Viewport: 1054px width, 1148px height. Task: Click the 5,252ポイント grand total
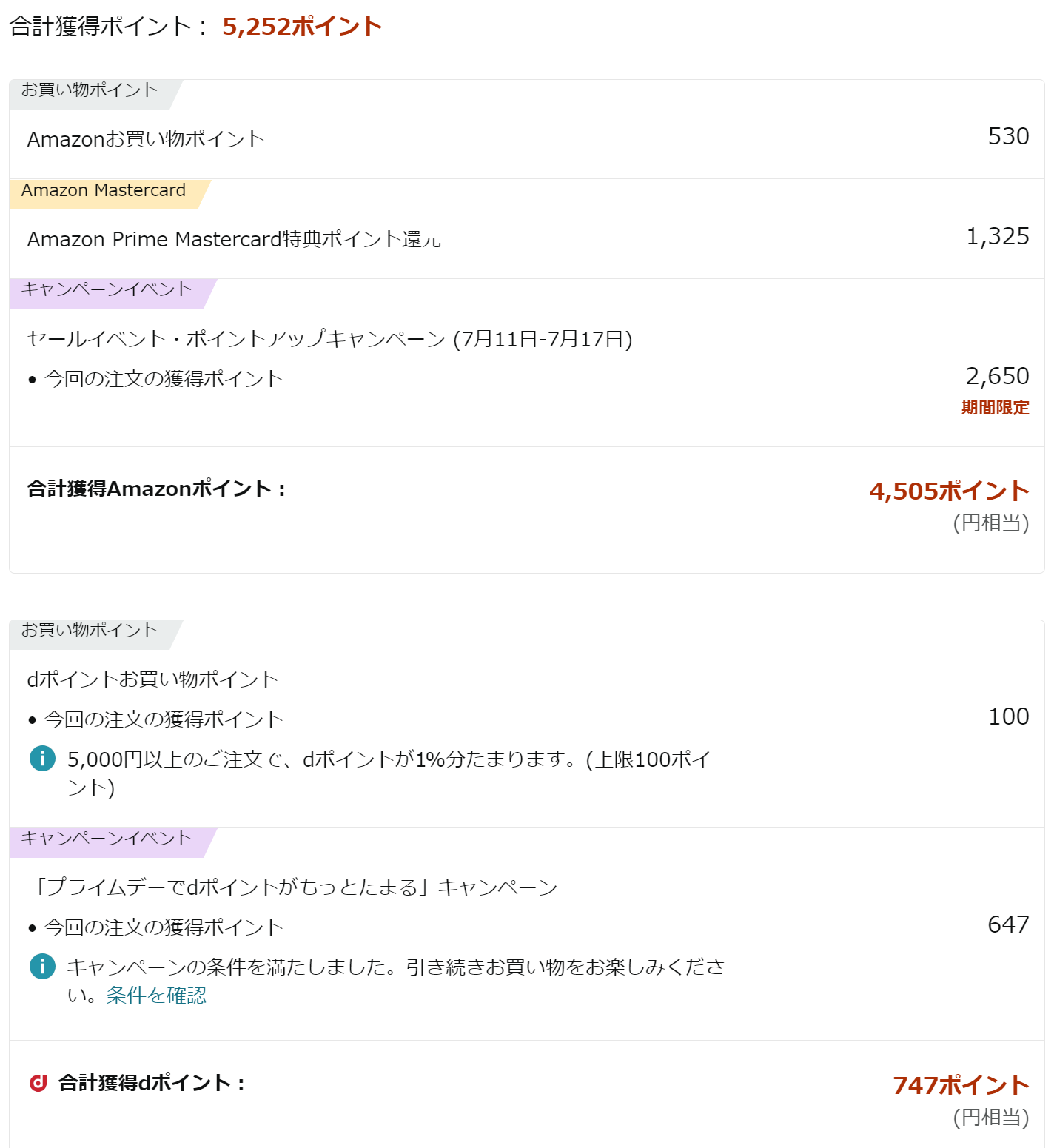coord(302,27)
